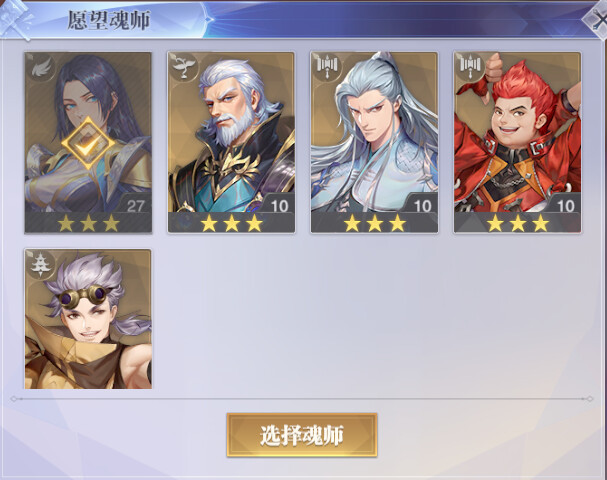
Task: Click the level 10 badge on the bearded elder card
Action: point(279,206)
